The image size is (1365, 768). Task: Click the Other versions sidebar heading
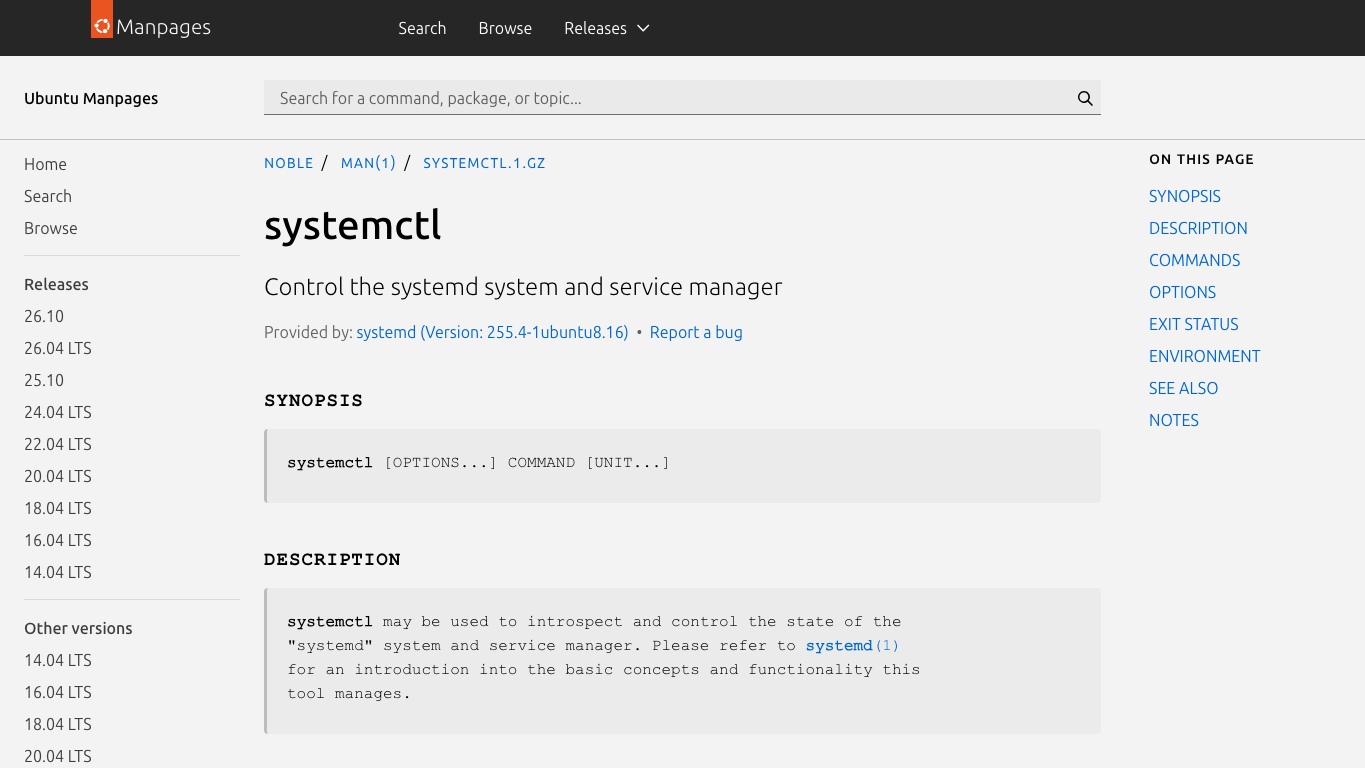click(78, 628)
